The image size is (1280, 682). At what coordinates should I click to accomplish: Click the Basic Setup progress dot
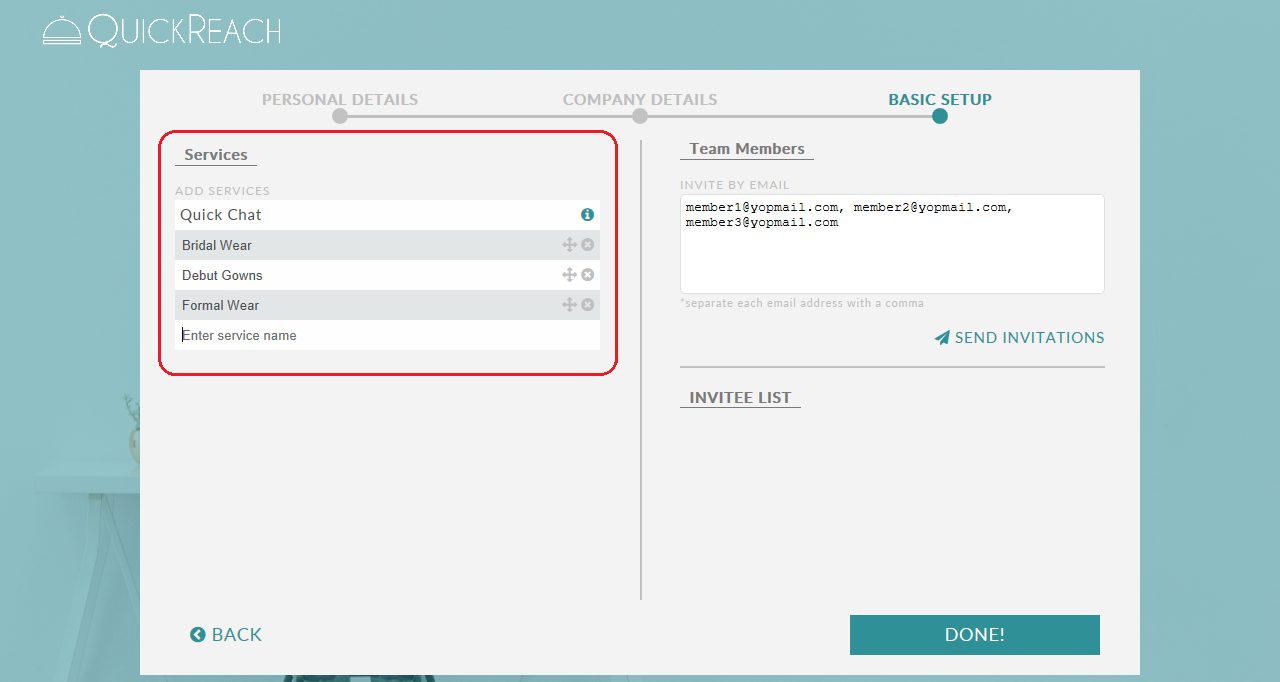tap(940, 116)
